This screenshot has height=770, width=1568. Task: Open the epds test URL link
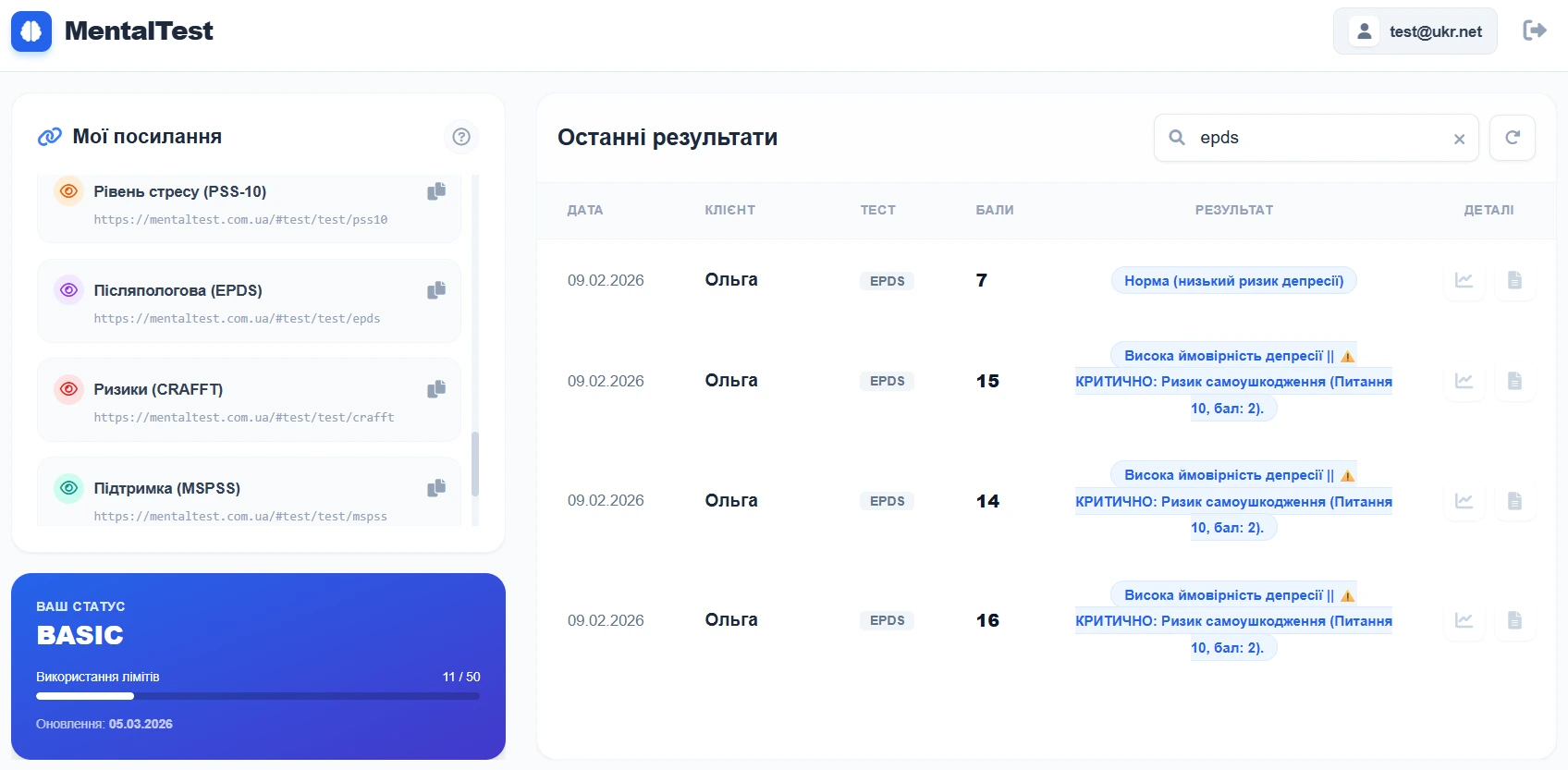237,319
